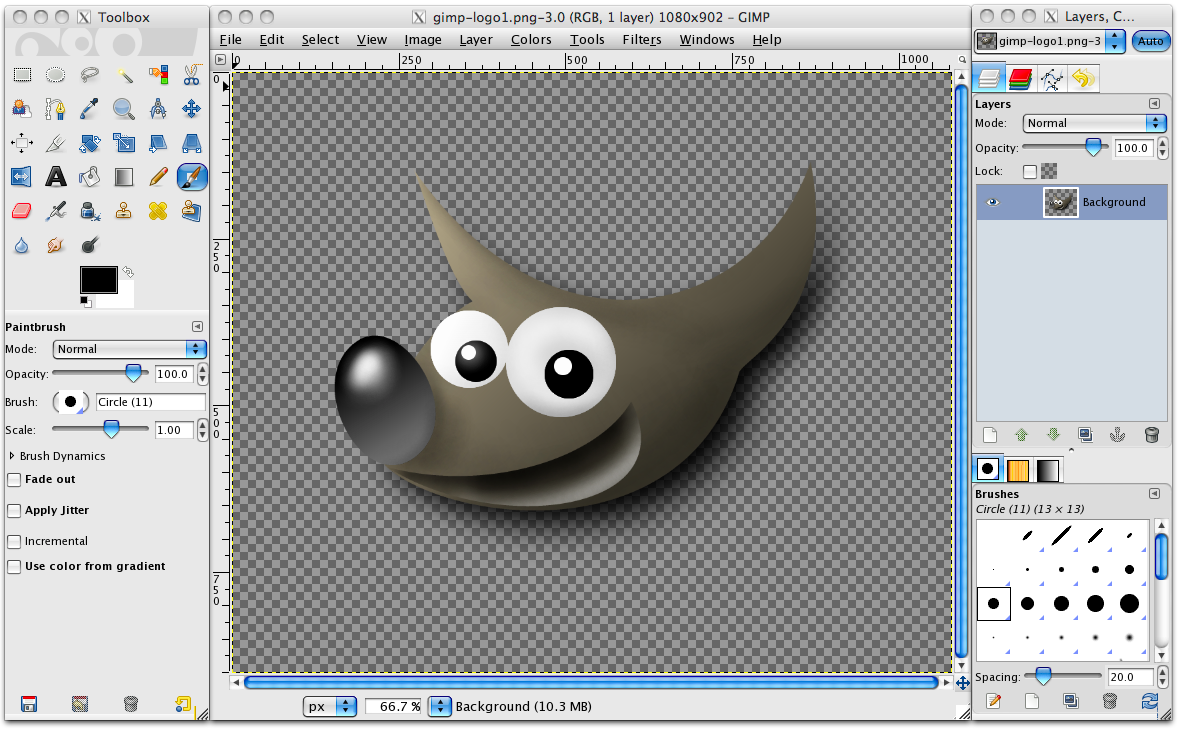Click the Circle (11) brush name field
This screenshot has width=1180, height=729.
(x=150, y=402)
